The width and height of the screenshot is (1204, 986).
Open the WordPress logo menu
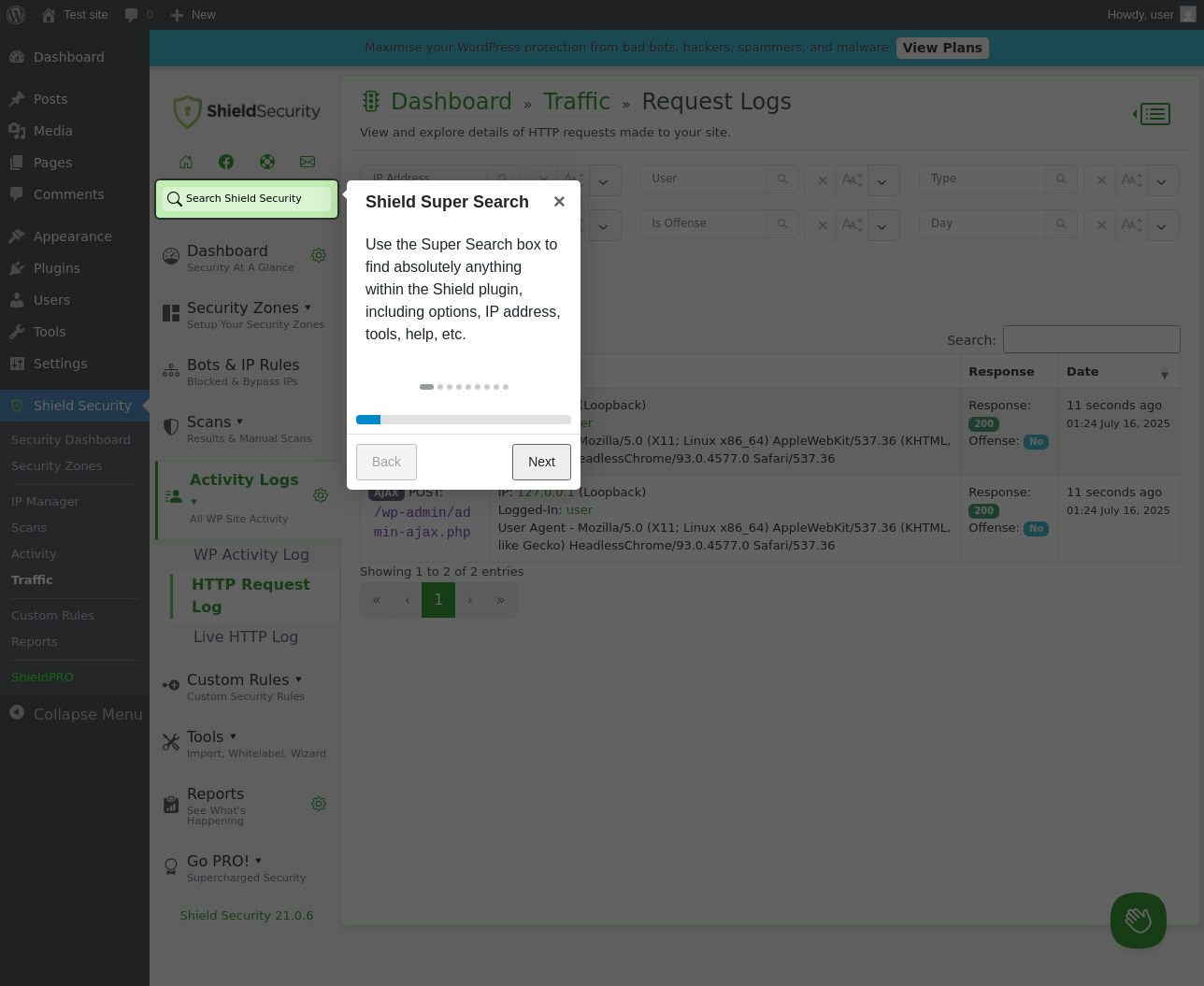(16, 15)
